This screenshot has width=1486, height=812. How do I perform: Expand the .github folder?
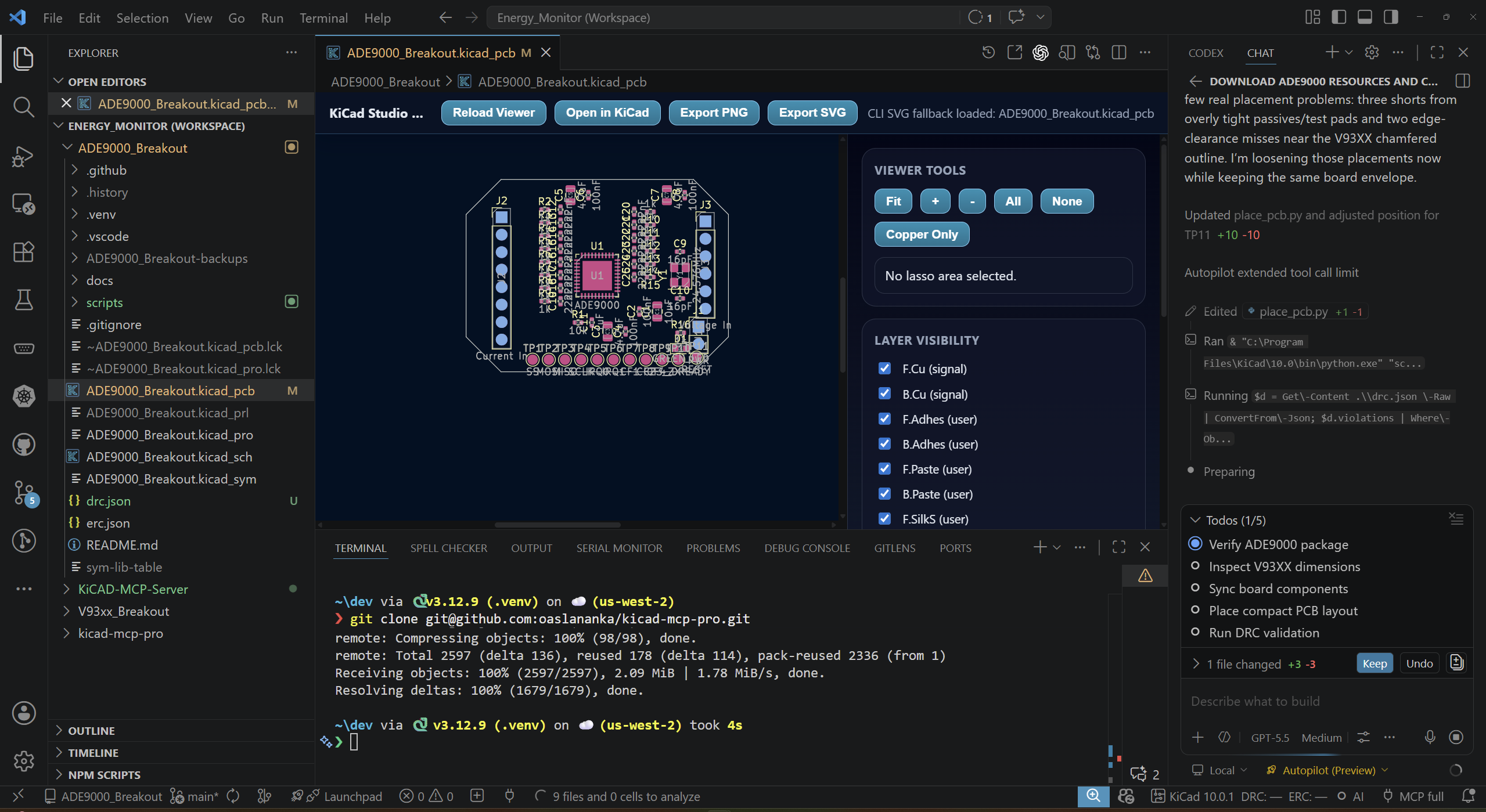(x=106, y=170)
